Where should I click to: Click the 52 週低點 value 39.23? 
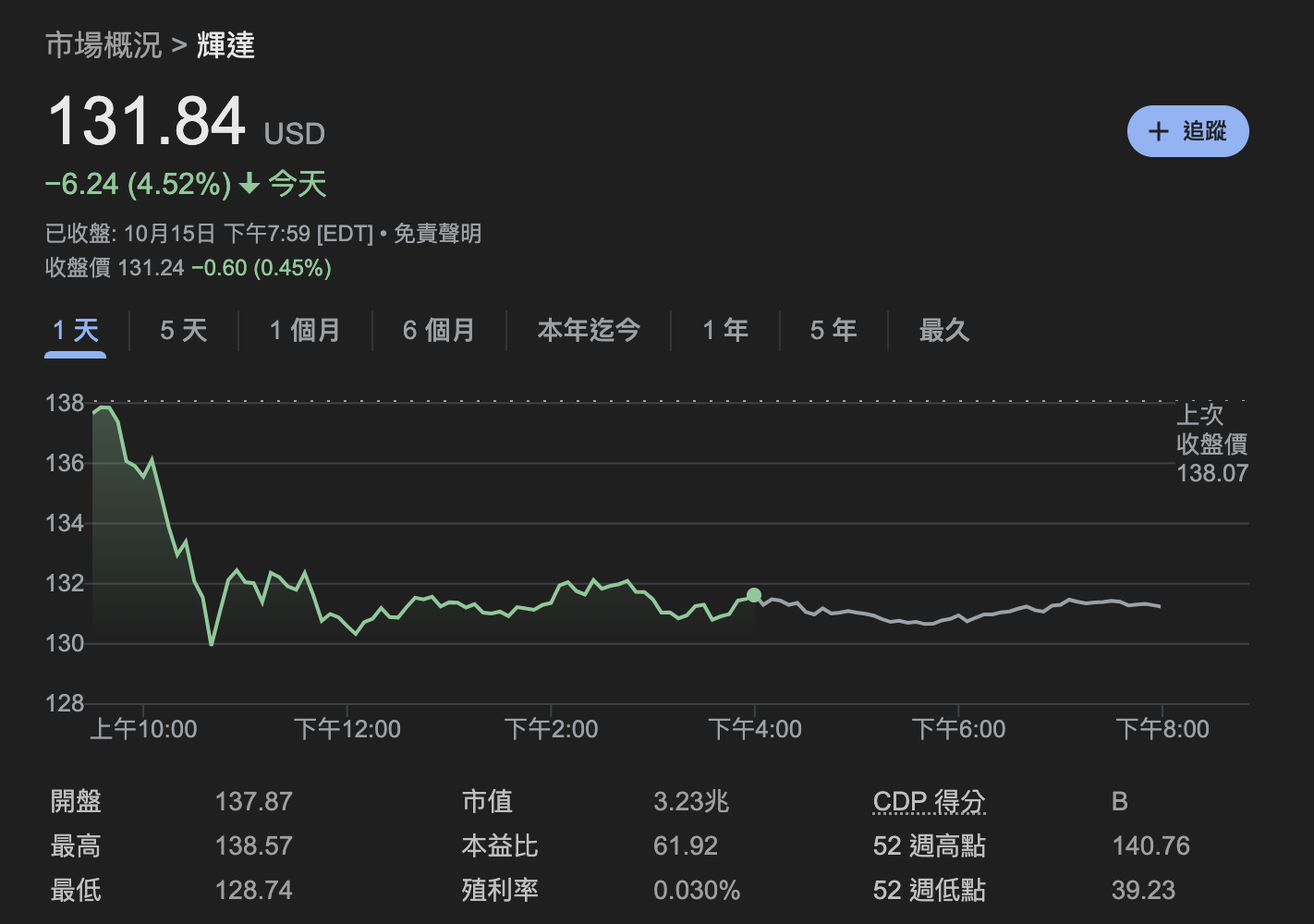[x=1143, y=890]
